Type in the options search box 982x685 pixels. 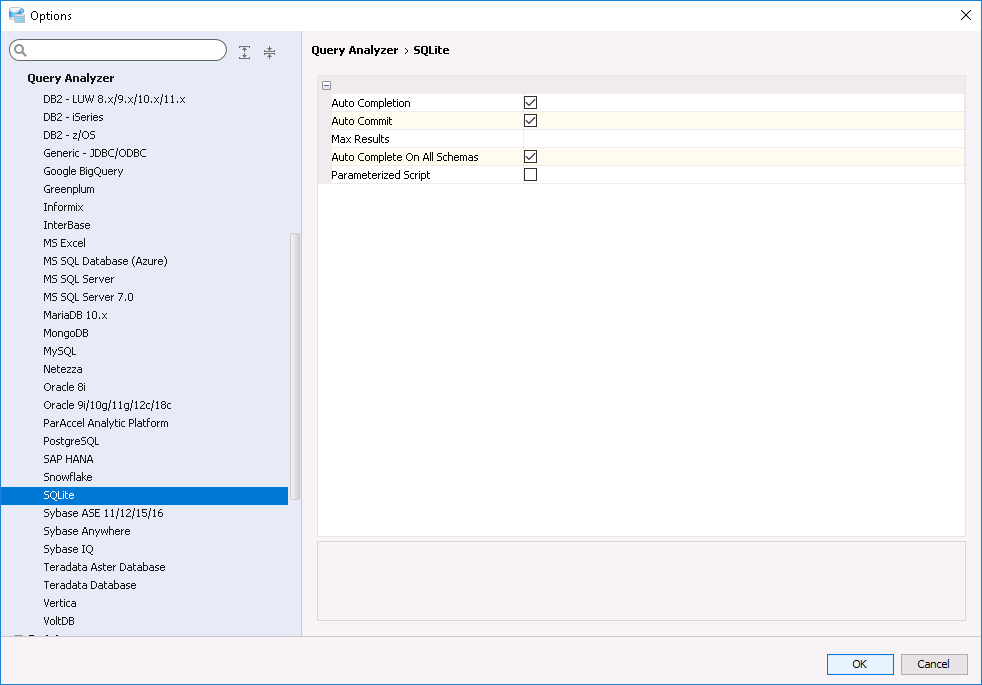pos(125,51)
